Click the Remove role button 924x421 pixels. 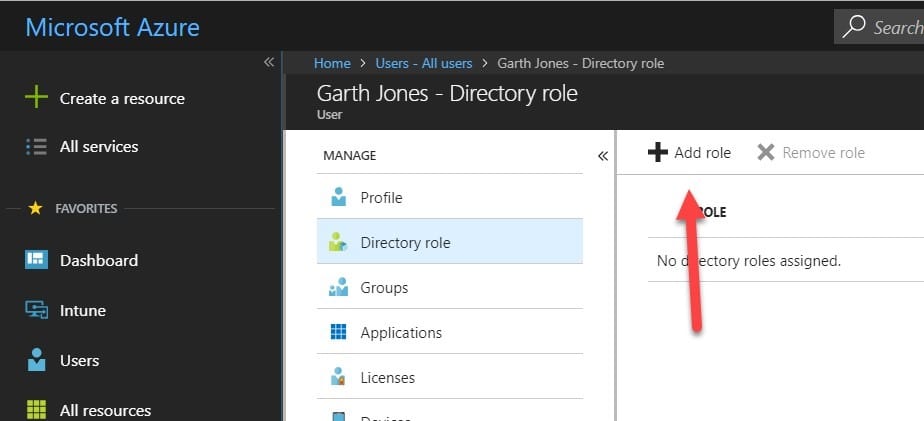tap(811, 153)
